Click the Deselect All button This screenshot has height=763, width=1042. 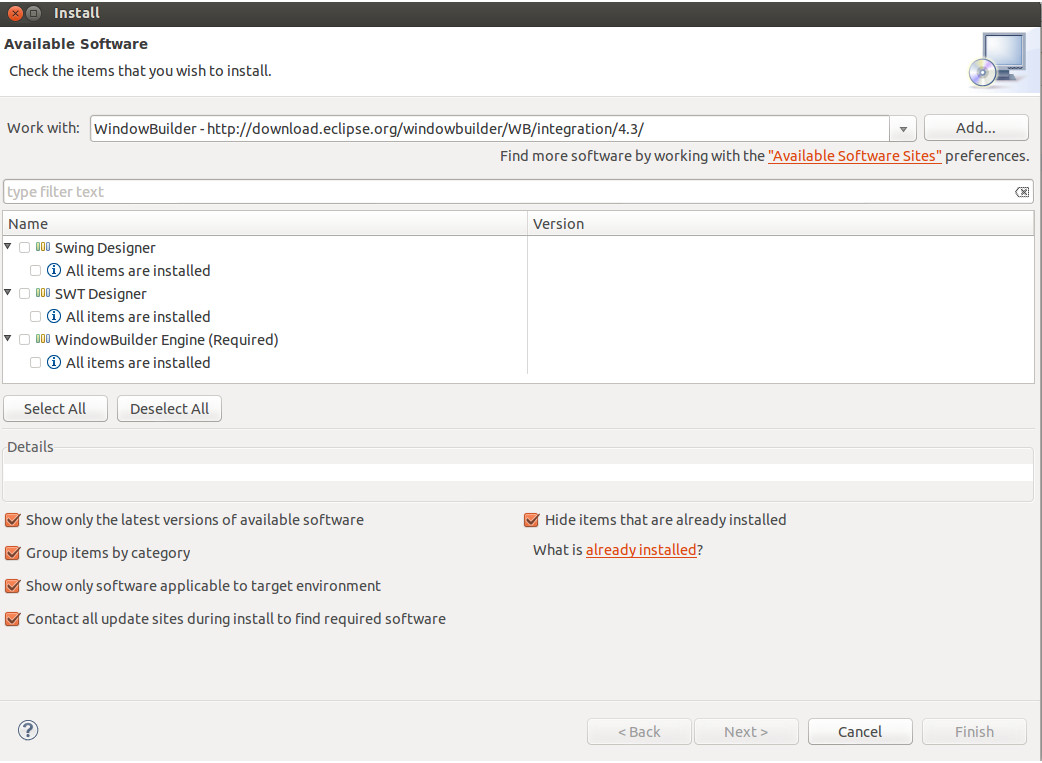(169, 409)
